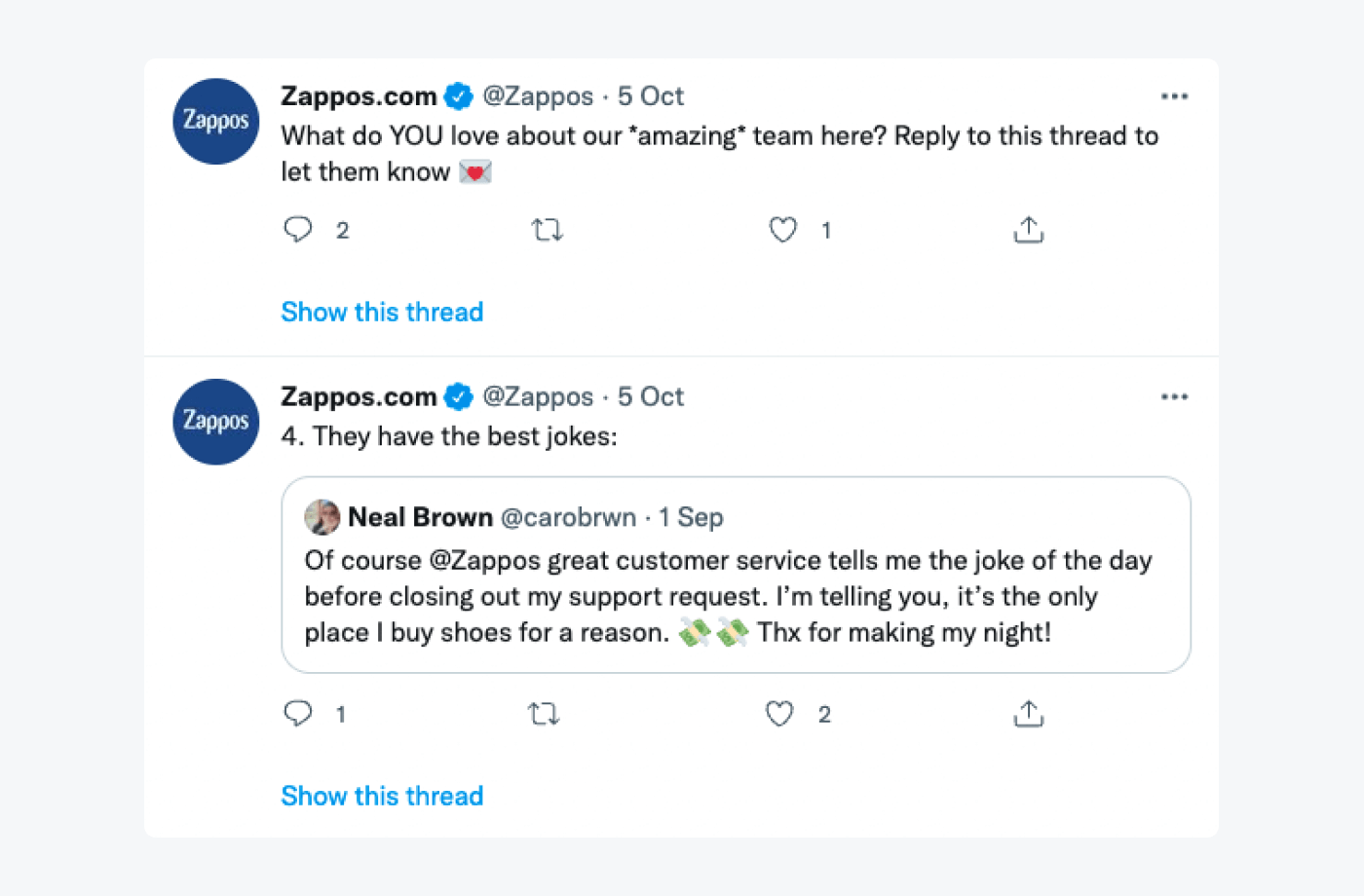1364x896 pixels.
Task: Retweet the second Zappos tweet
Action: [x=543, y=714]
